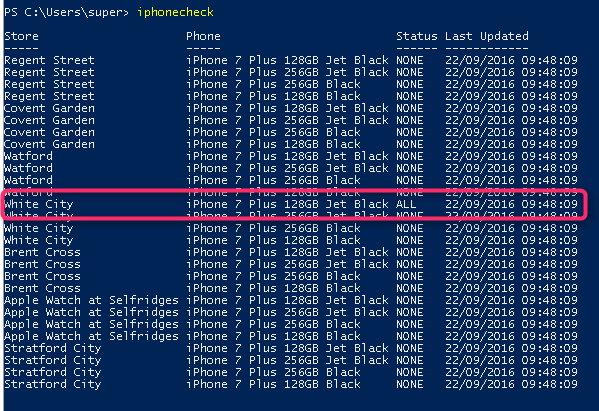Screen dimensions: 599x411
Task: Click NONE status in last Brent Cross row
Action: pos(410,288)
